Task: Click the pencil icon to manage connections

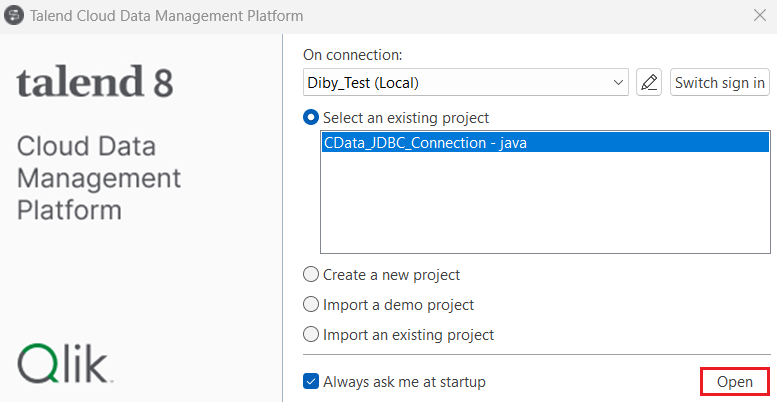Action: click(x=649, y=82)
